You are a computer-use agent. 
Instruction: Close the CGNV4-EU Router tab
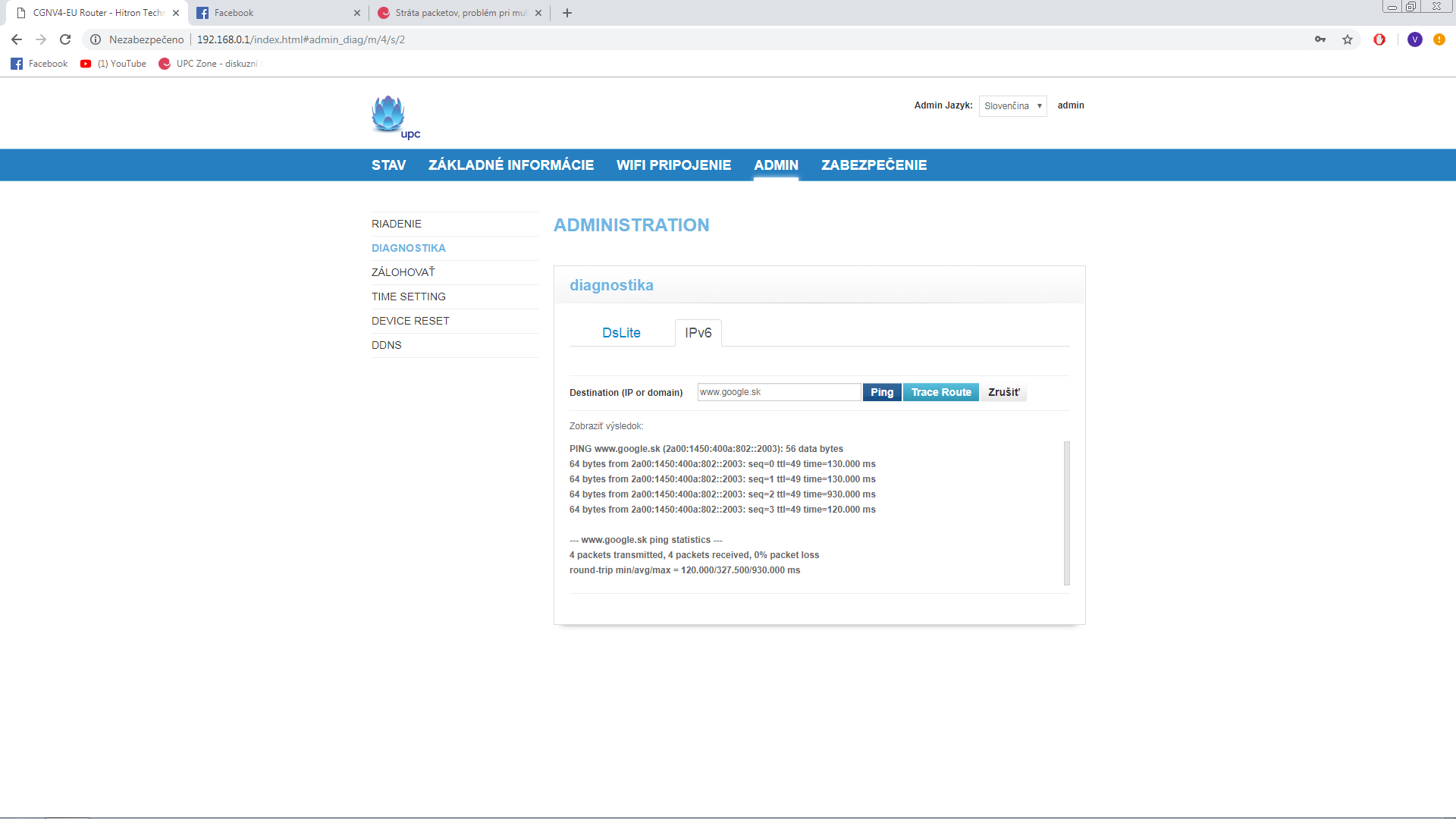click(176, 13)
